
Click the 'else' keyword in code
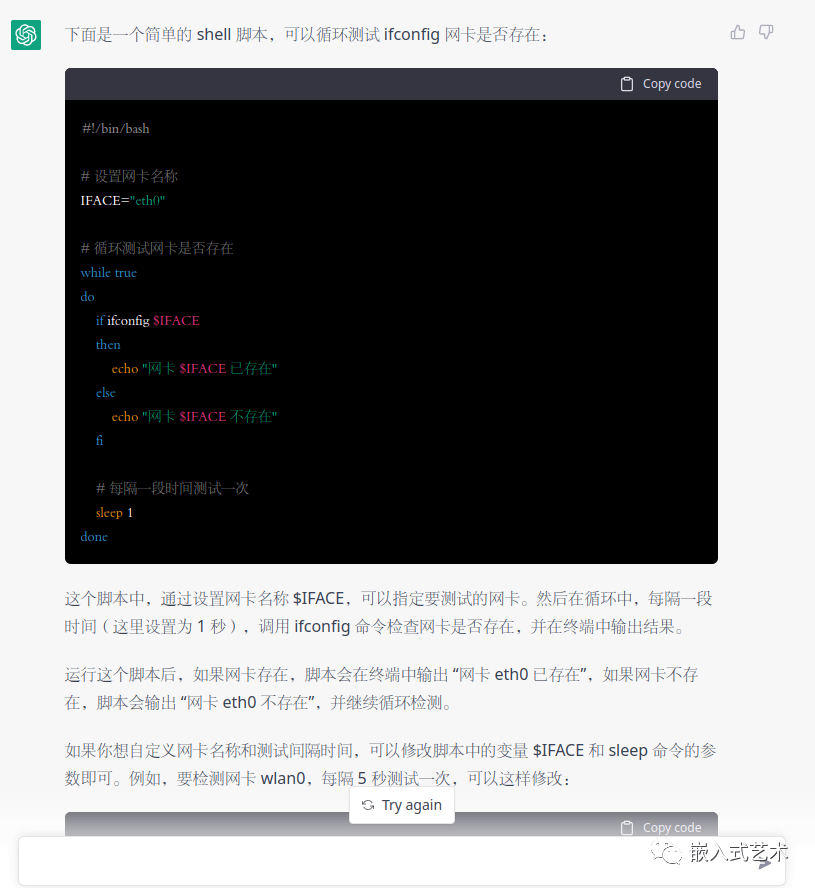pyautogui.click(x=106, y=392)
